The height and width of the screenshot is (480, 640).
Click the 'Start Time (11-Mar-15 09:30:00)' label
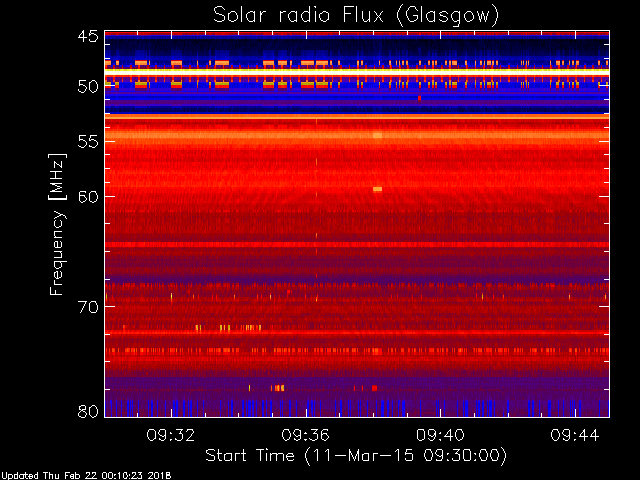coord(356,456)
